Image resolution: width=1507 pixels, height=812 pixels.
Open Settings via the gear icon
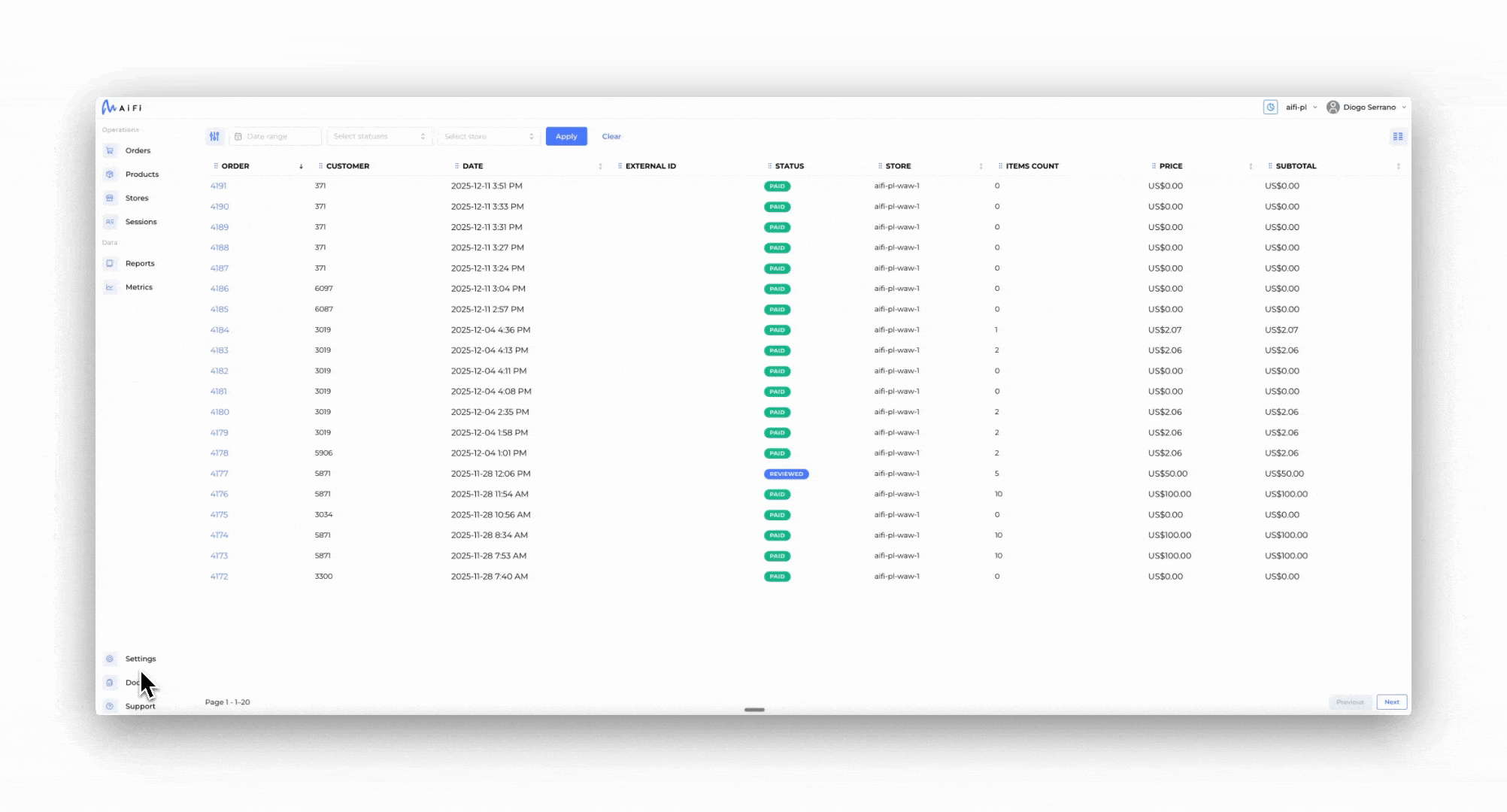110,658
